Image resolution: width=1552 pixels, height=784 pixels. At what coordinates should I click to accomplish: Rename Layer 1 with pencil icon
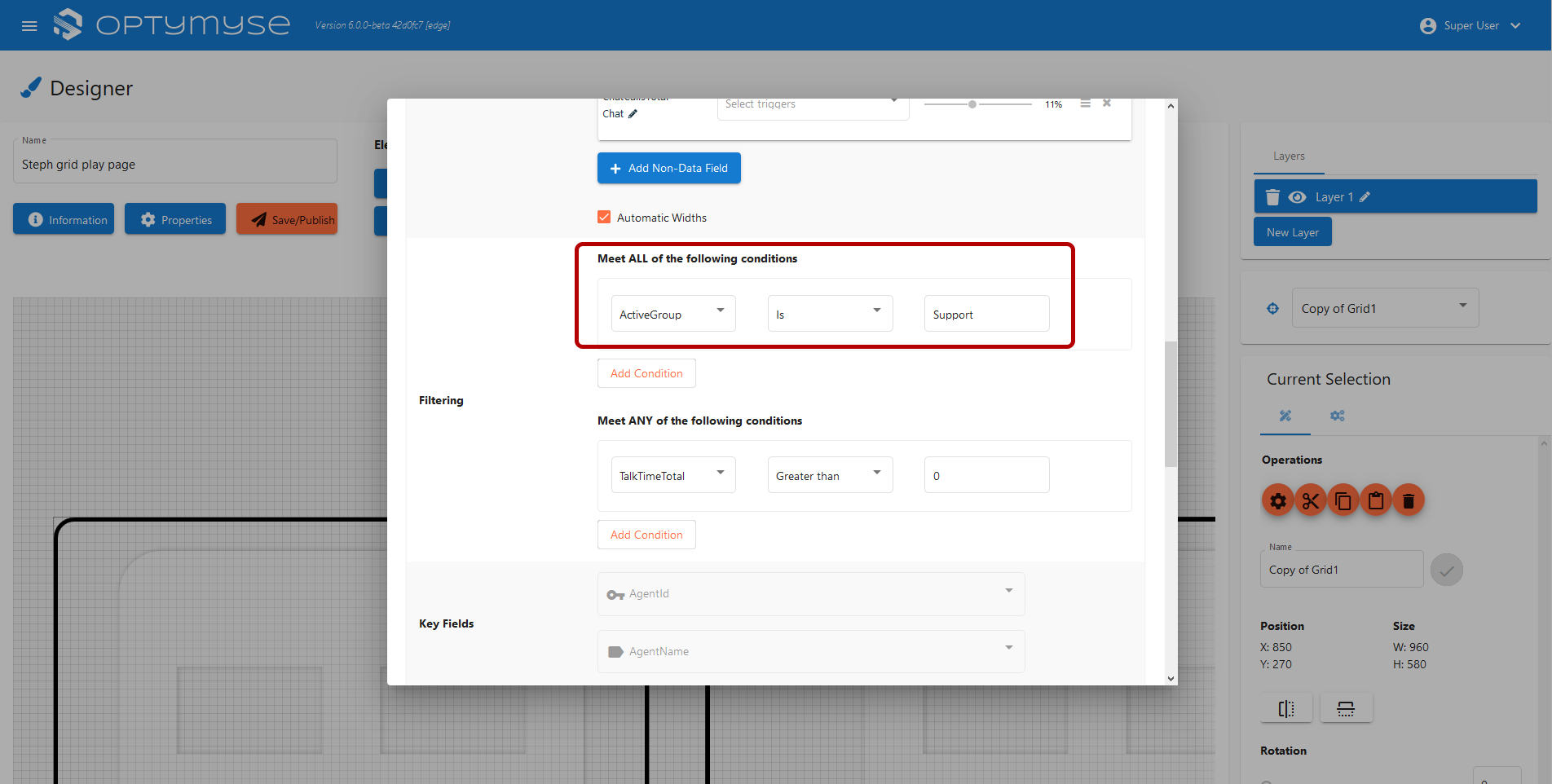(x=1365, y=197)
